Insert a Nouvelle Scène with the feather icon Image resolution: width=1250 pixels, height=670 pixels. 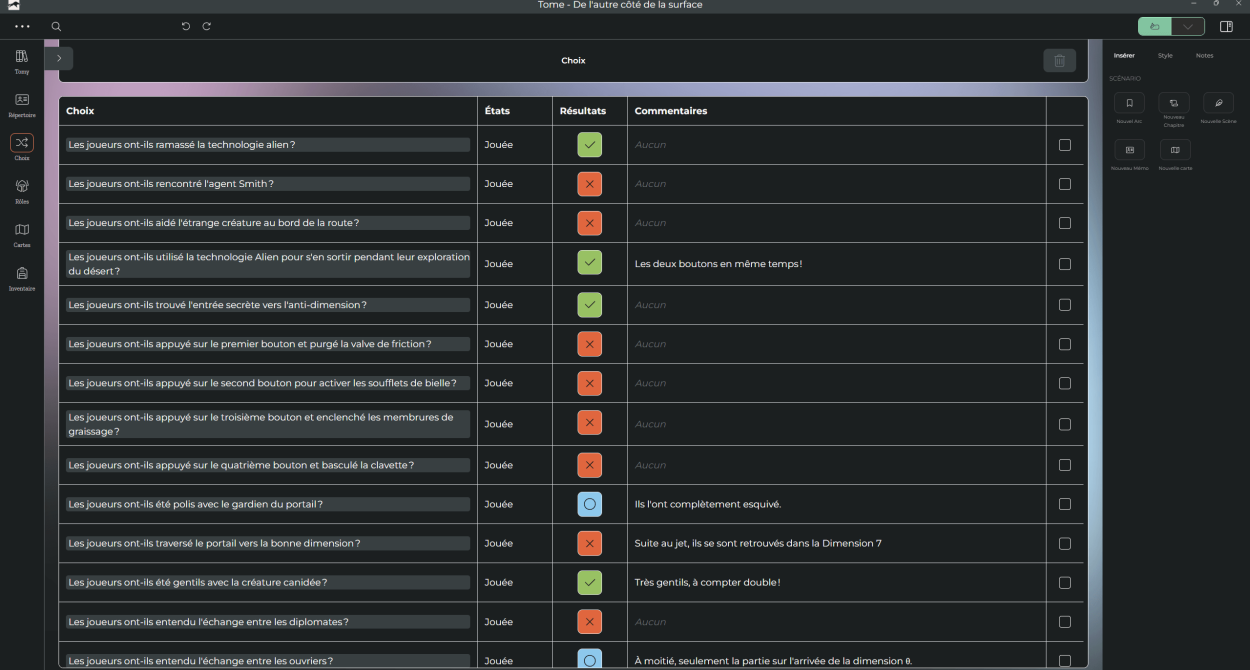1218,103
